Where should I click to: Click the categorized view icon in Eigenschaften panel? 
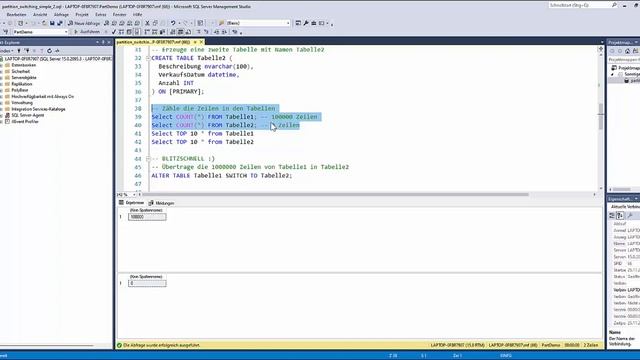tap(612, 216)
